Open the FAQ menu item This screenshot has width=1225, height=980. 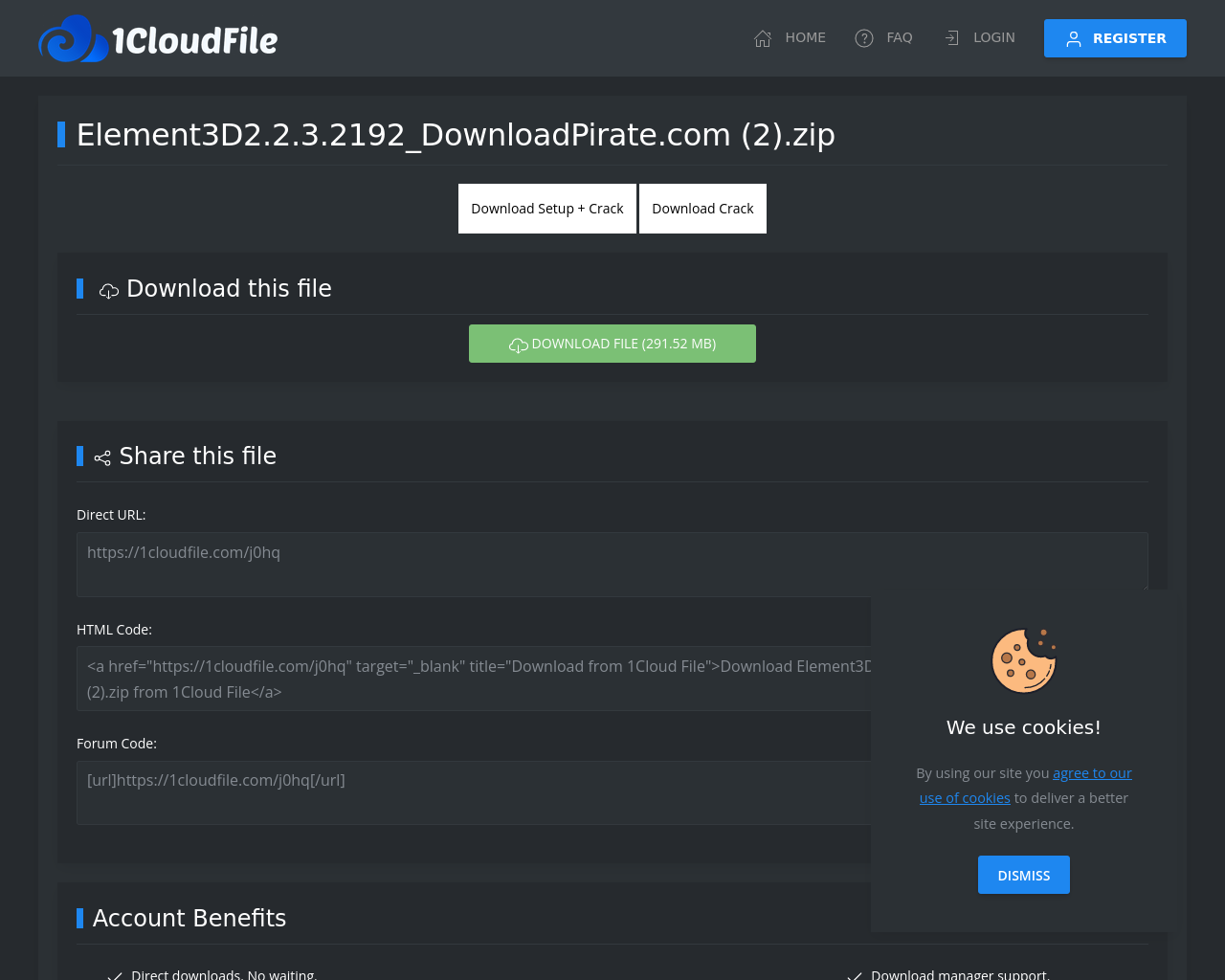point(883,38)
